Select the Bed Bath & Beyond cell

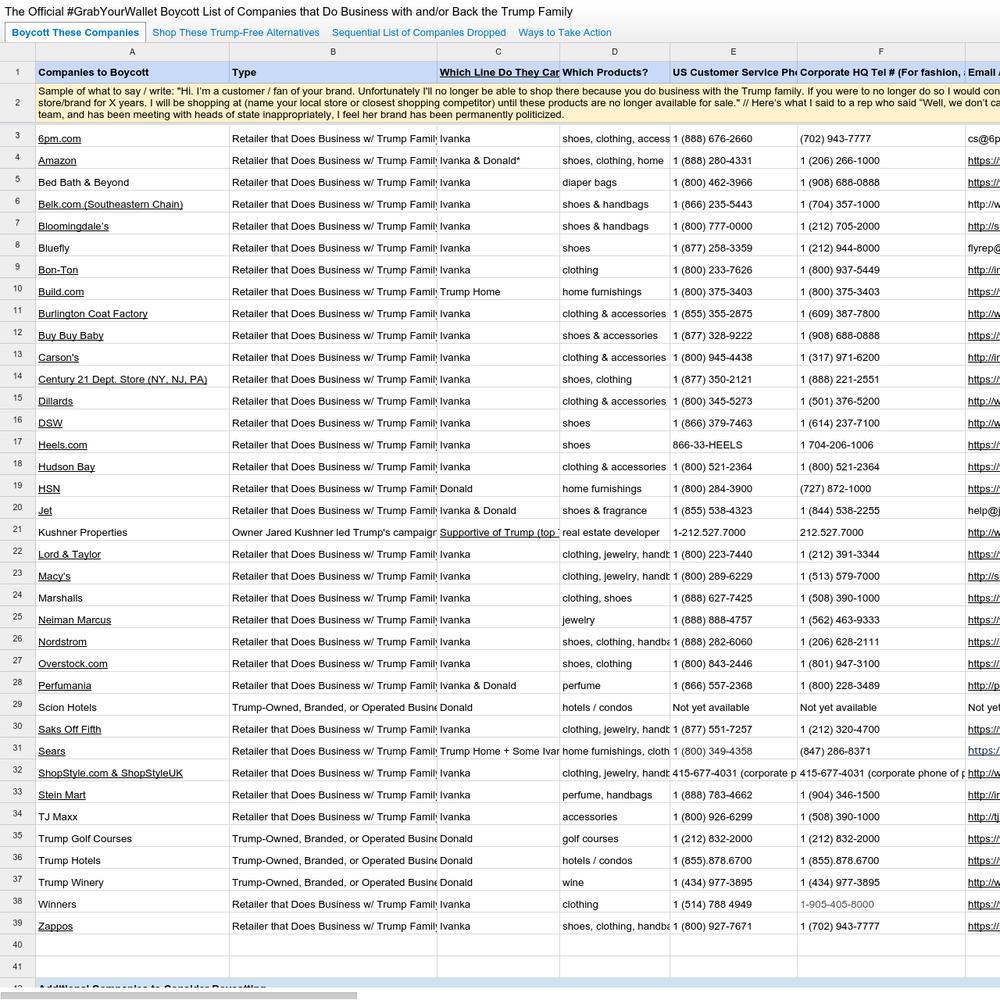pos(132,182)
